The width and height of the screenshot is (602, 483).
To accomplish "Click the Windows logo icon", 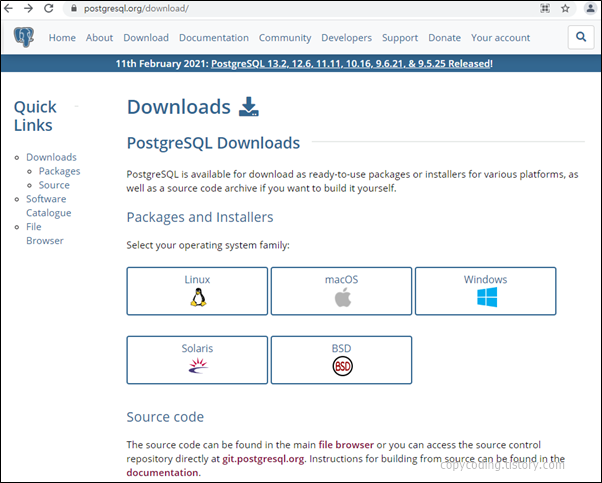I will (487, 298).
